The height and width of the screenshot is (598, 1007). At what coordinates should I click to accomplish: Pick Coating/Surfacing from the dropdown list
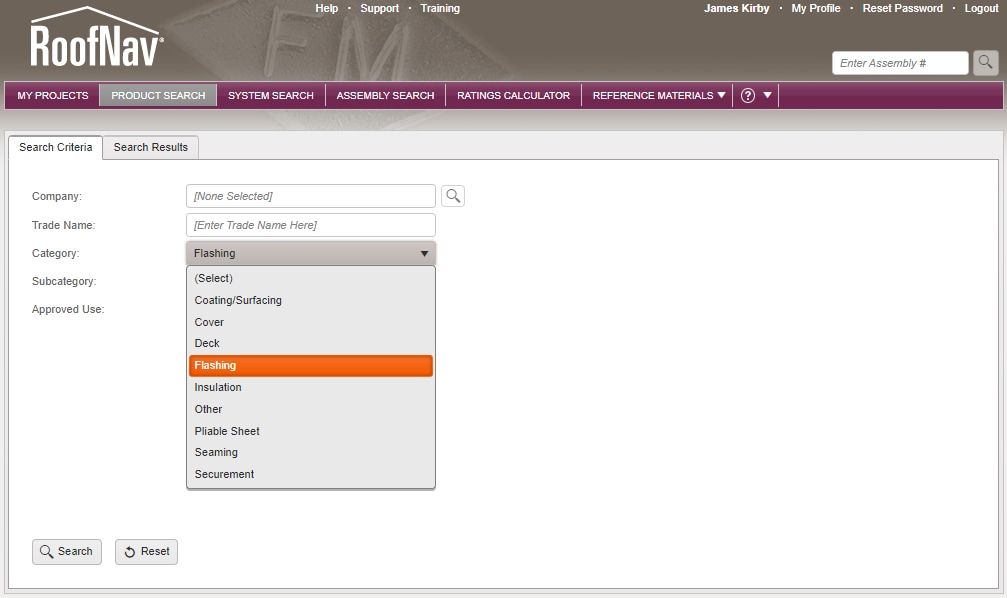238,300
